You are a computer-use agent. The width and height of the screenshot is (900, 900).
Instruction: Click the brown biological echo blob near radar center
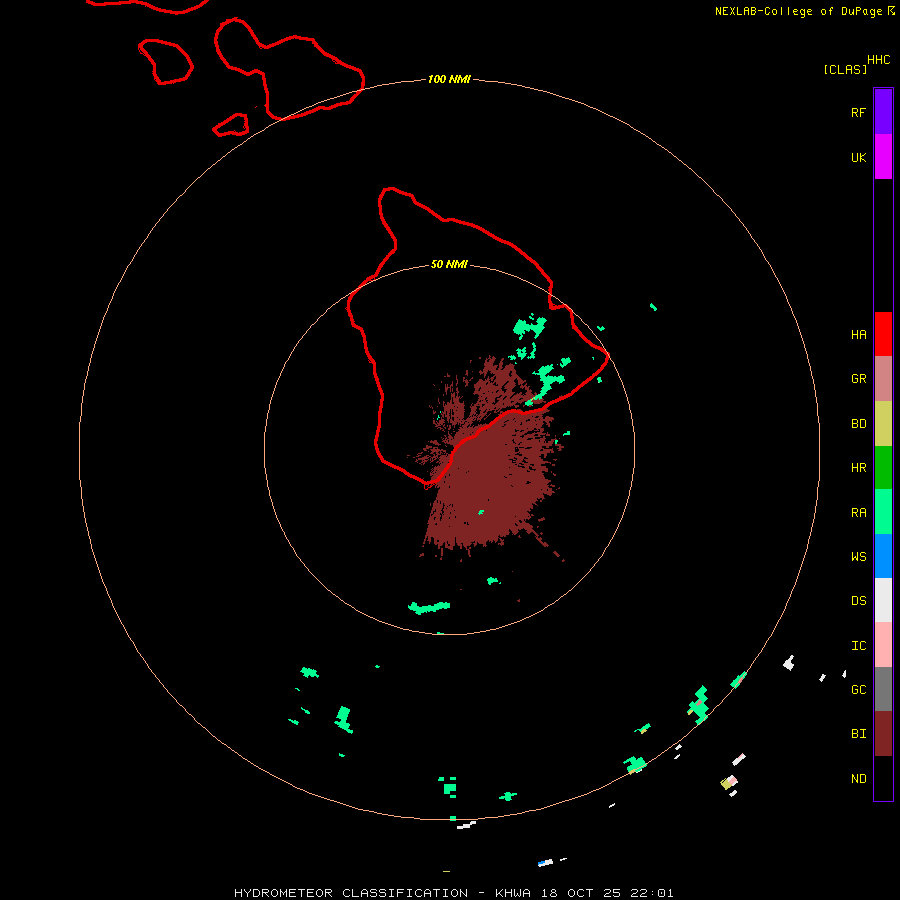click(488, 459)
